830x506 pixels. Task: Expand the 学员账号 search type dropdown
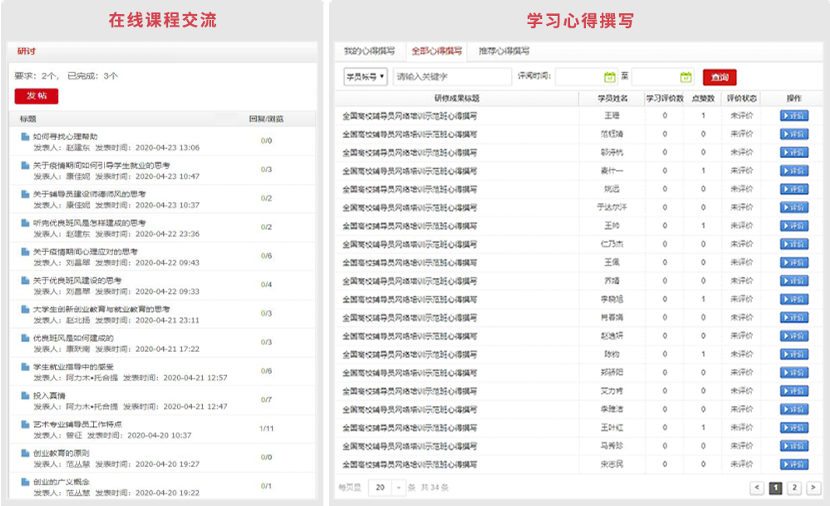click(x=365, y=77)
